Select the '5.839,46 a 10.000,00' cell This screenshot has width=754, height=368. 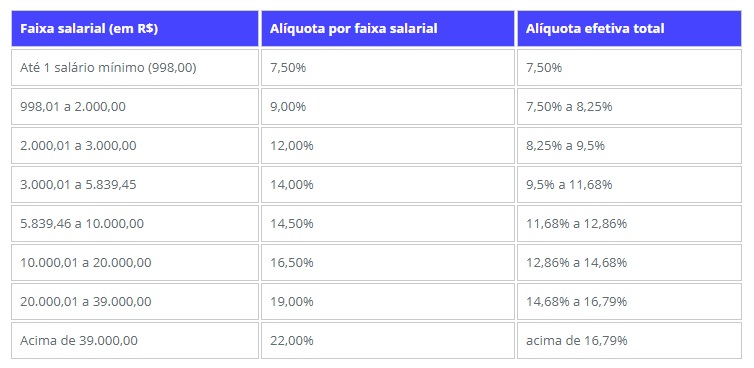coord(135,224)
